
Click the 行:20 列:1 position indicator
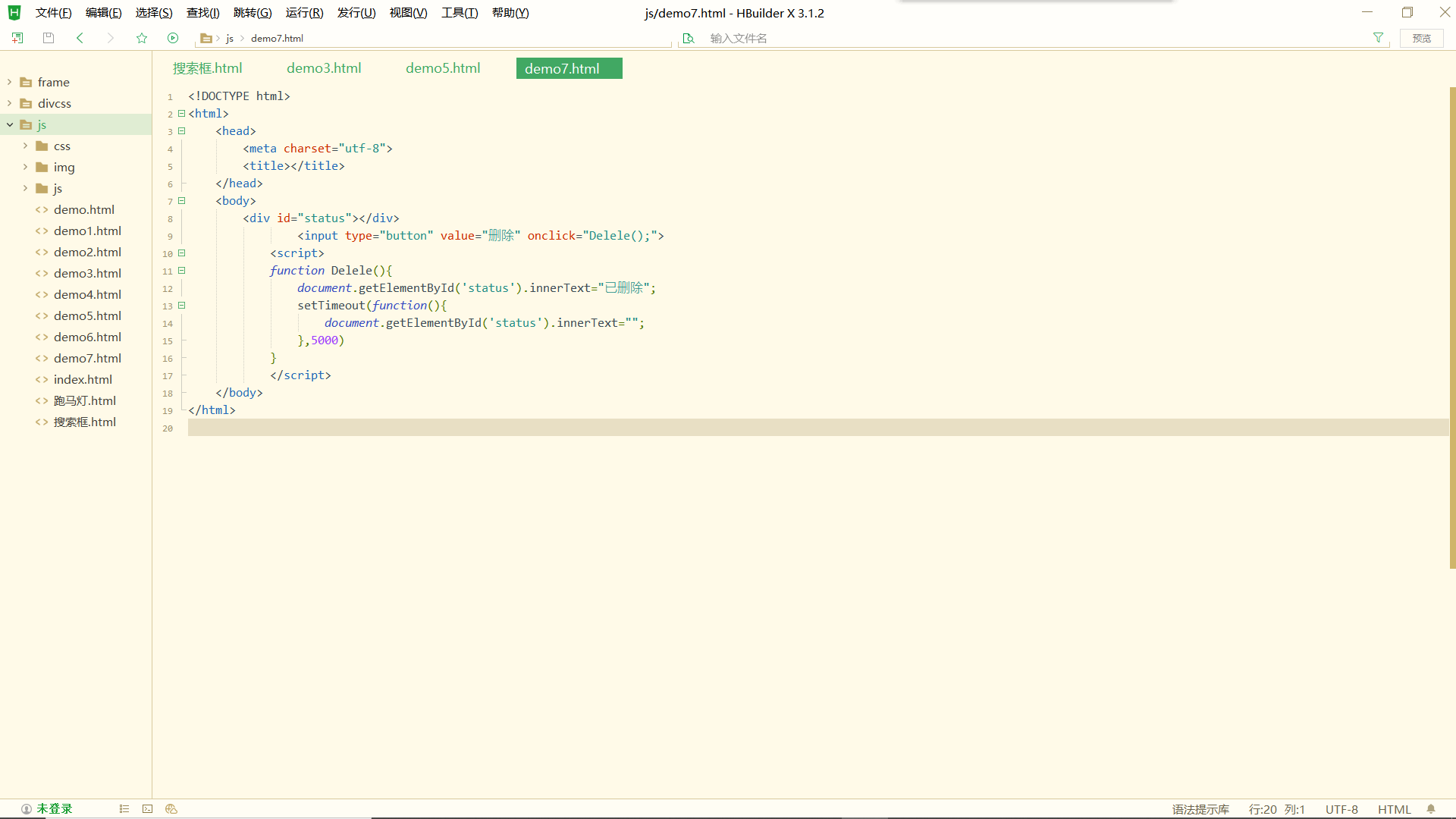coord(1277,809)
